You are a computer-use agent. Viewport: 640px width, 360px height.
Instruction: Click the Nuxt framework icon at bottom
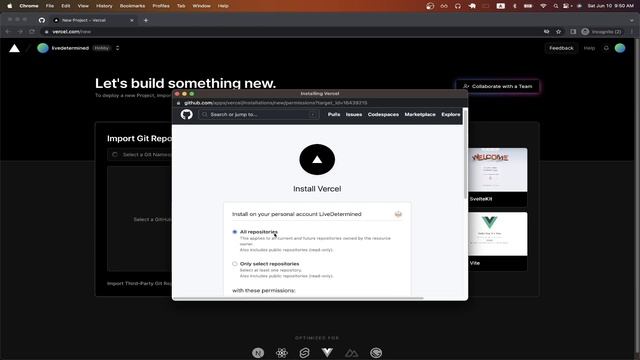(351, 353)
